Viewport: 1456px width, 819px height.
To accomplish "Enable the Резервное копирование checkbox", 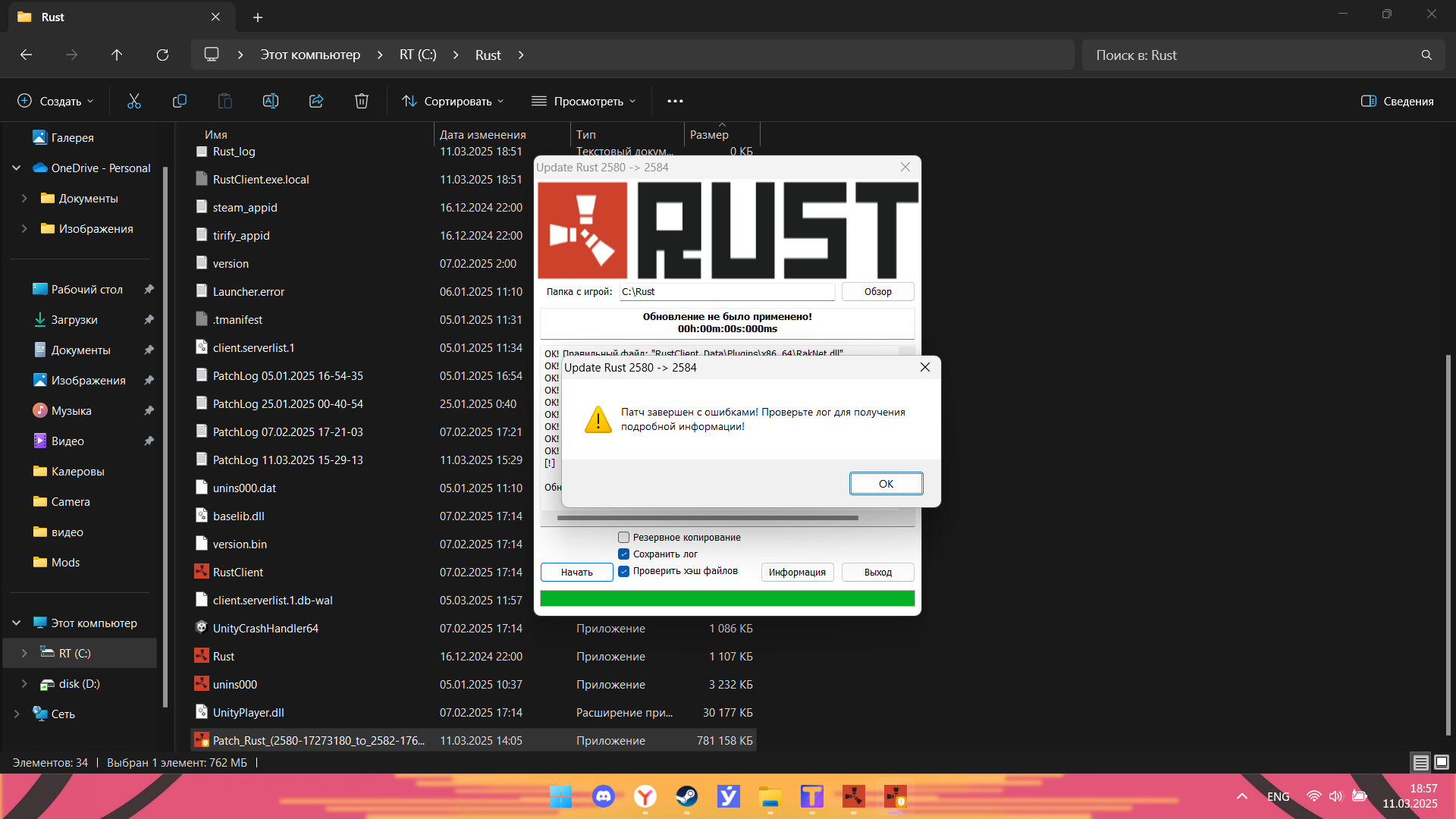I will pos(623,538).
